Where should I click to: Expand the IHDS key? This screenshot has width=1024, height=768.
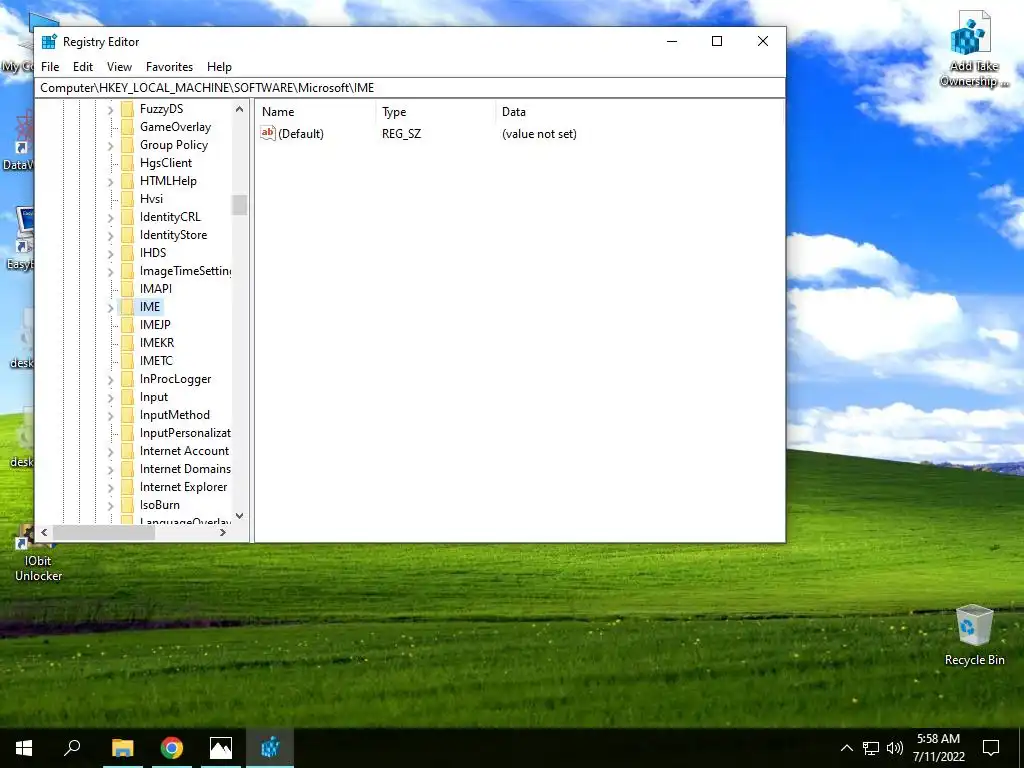(110, 253)
